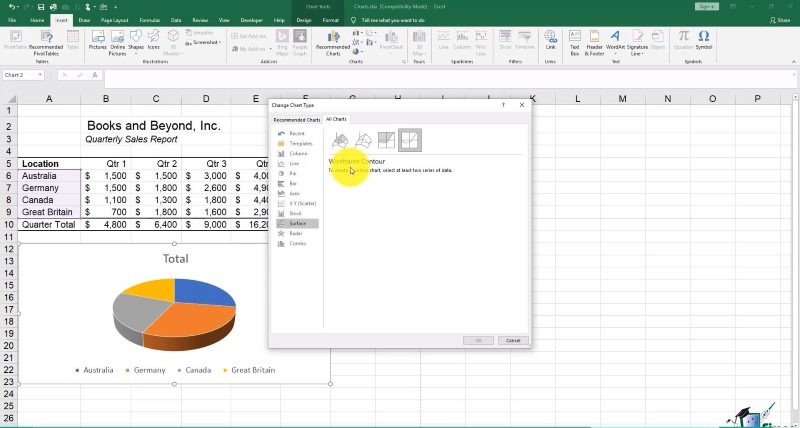Select Column in the chart type list
The width and height of the screenshot is (800, 428).
point(298,153)
